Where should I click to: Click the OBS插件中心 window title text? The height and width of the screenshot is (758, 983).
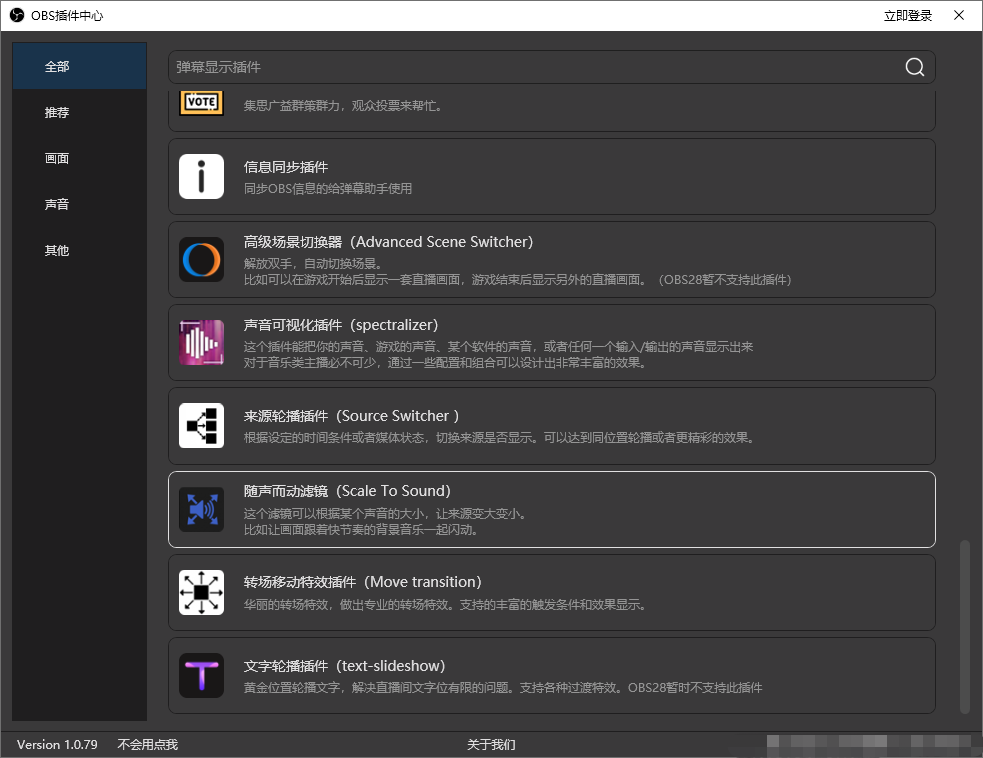(x=67, y=16)
